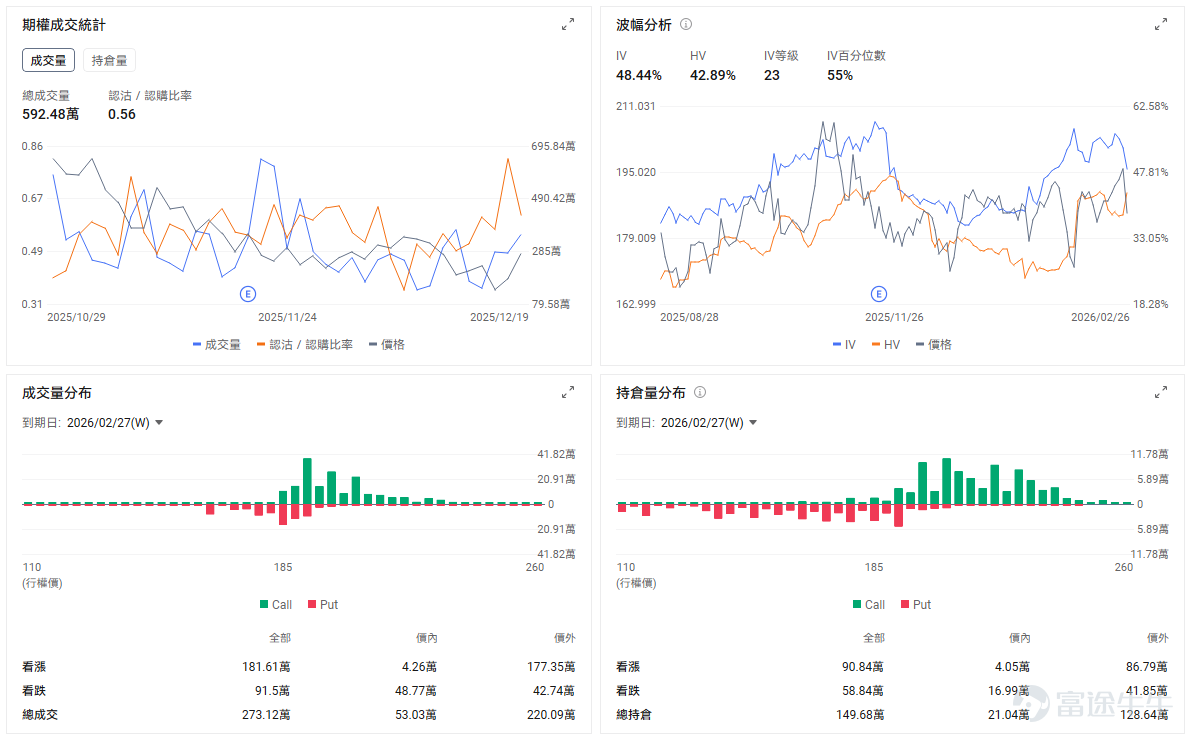
Task: Expand the 成交量分布 panel to fullscreen
Action: point(568,392)
